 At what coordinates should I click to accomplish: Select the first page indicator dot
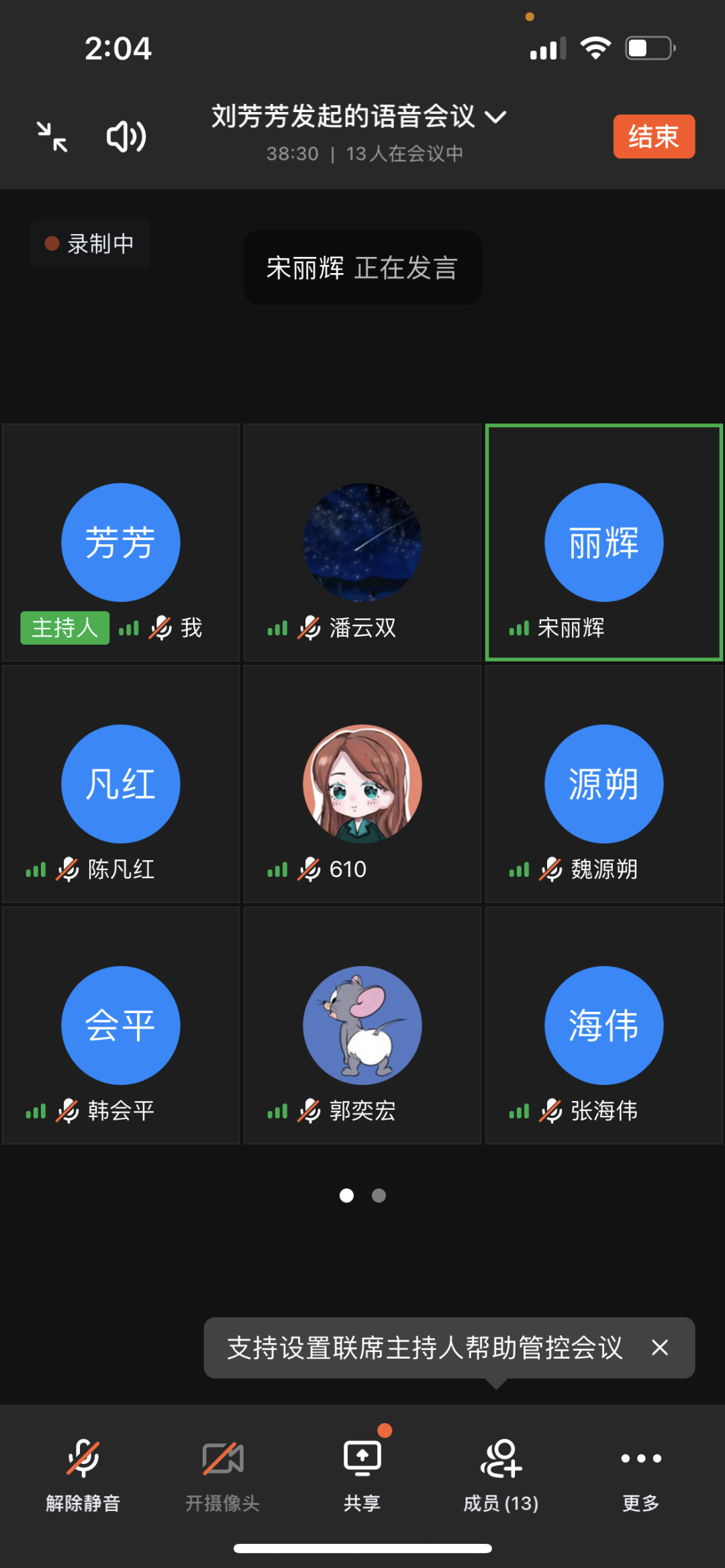click(346, 1196)
